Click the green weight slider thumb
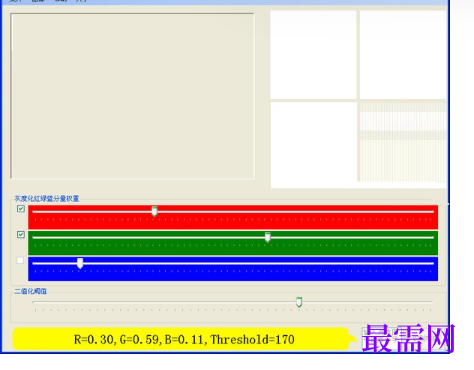Image resolution: width=474 pixels, height=370 pixels. (x=268, y=237)
